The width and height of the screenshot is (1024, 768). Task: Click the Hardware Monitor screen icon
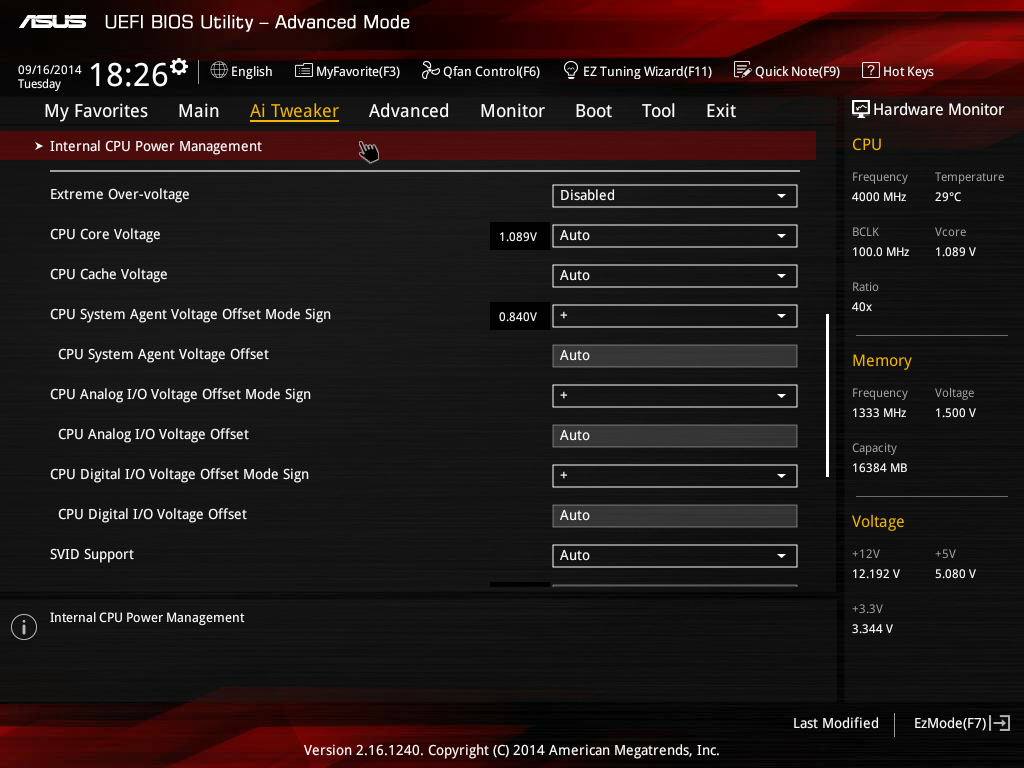(861, 109)
